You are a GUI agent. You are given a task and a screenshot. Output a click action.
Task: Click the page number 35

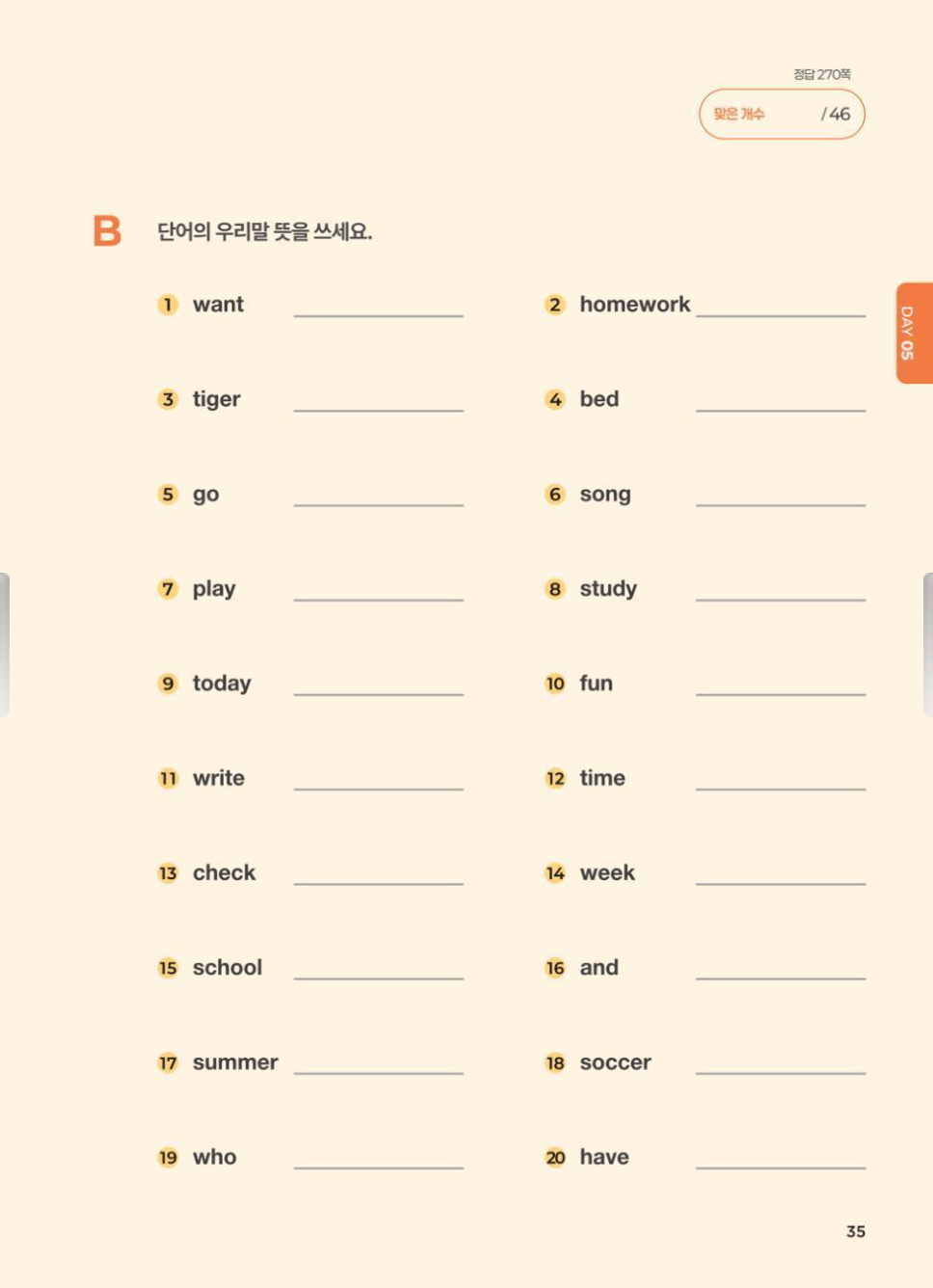pyautogui.click(x=855, y=1231)
